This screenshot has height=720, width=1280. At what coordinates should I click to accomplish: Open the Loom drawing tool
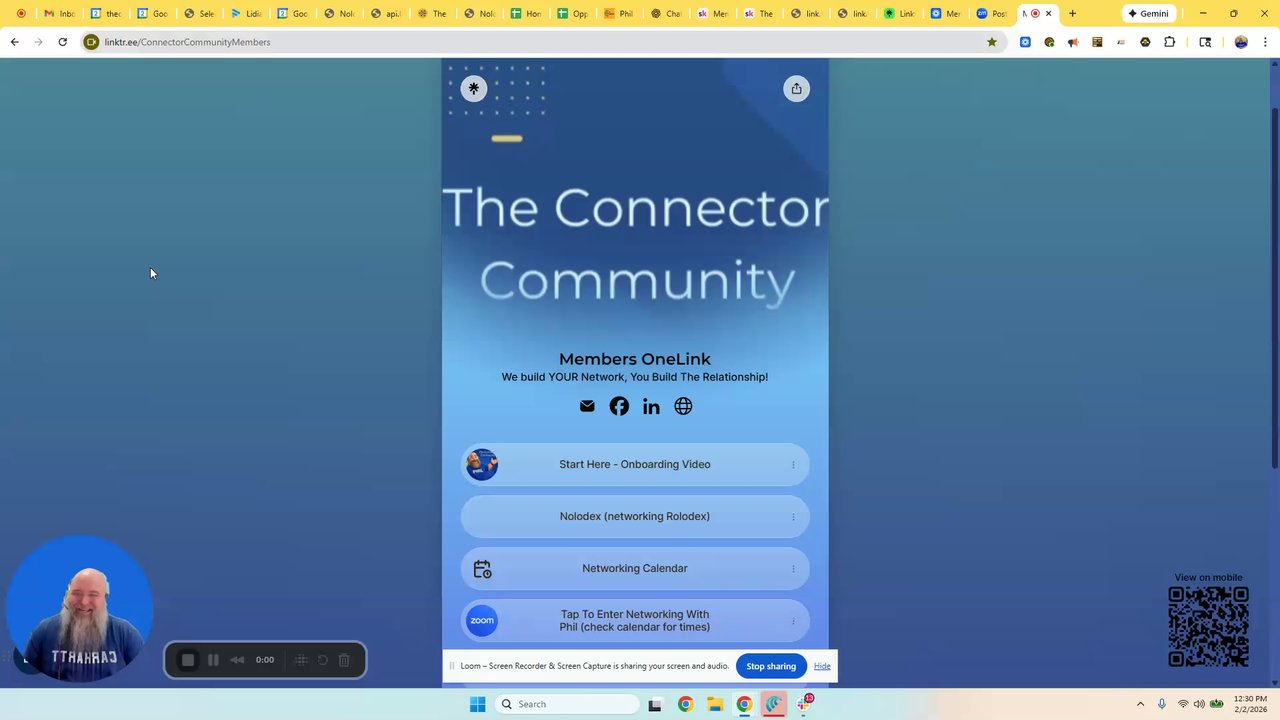click(300, 660)
